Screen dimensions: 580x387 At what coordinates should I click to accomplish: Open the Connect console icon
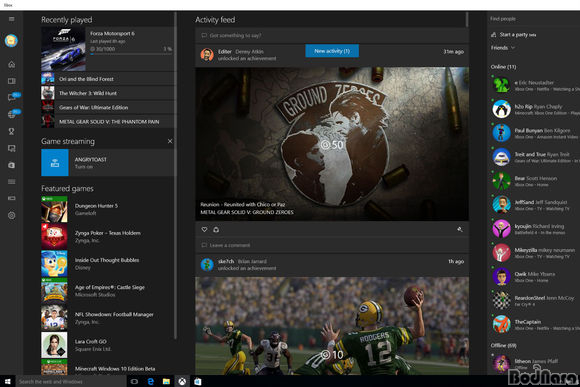(x=11, y=198)
